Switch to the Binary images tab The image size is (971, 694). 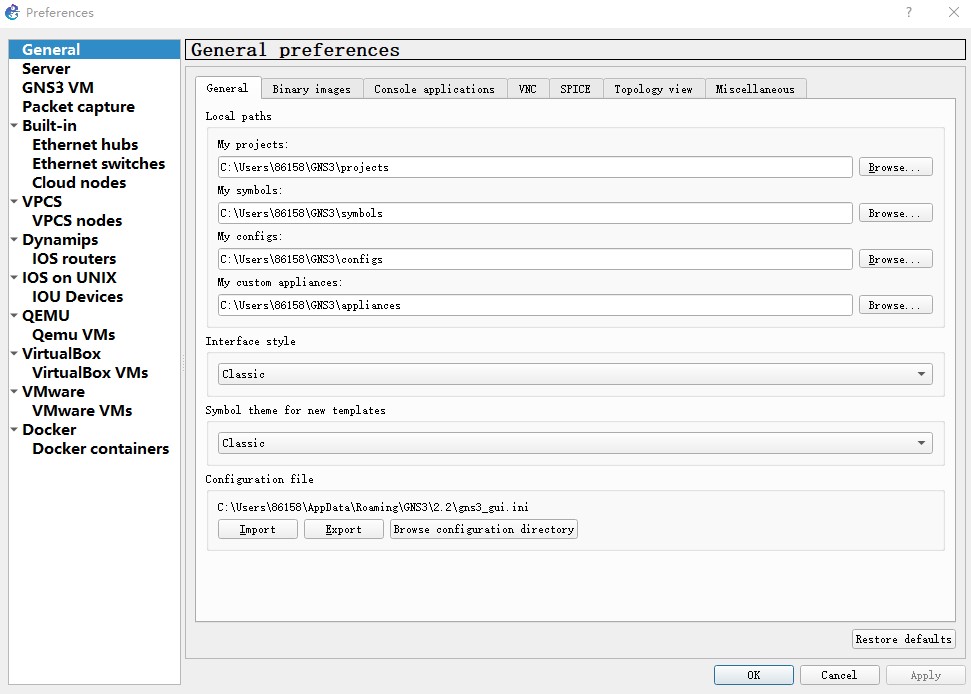coord(311,89)
